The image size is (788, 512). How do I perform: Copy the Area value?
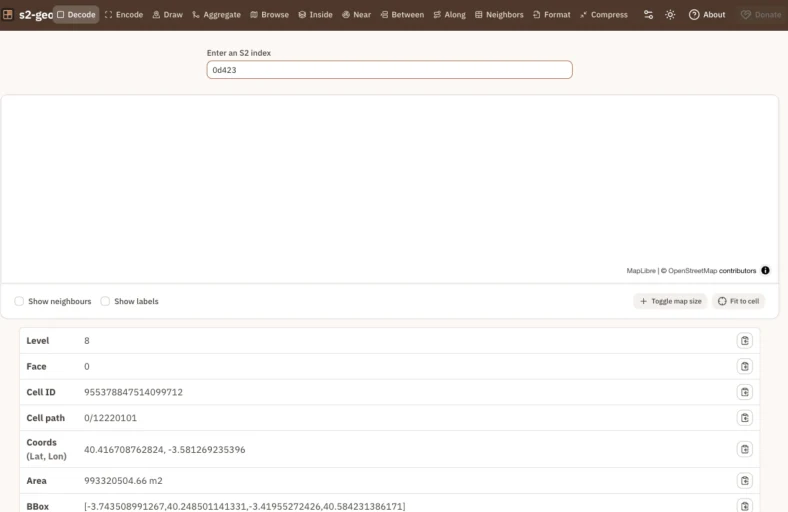pyautogui.click(x=744, y=480)
